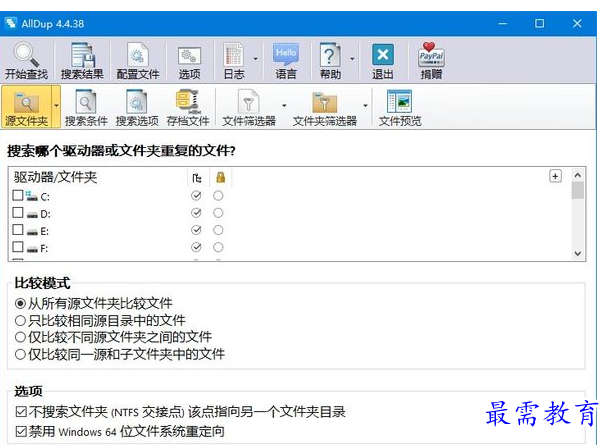
Task: Toggle 禁用 Windows 64 位文件系统重定向 checkbox
Action: click(21, 431)
